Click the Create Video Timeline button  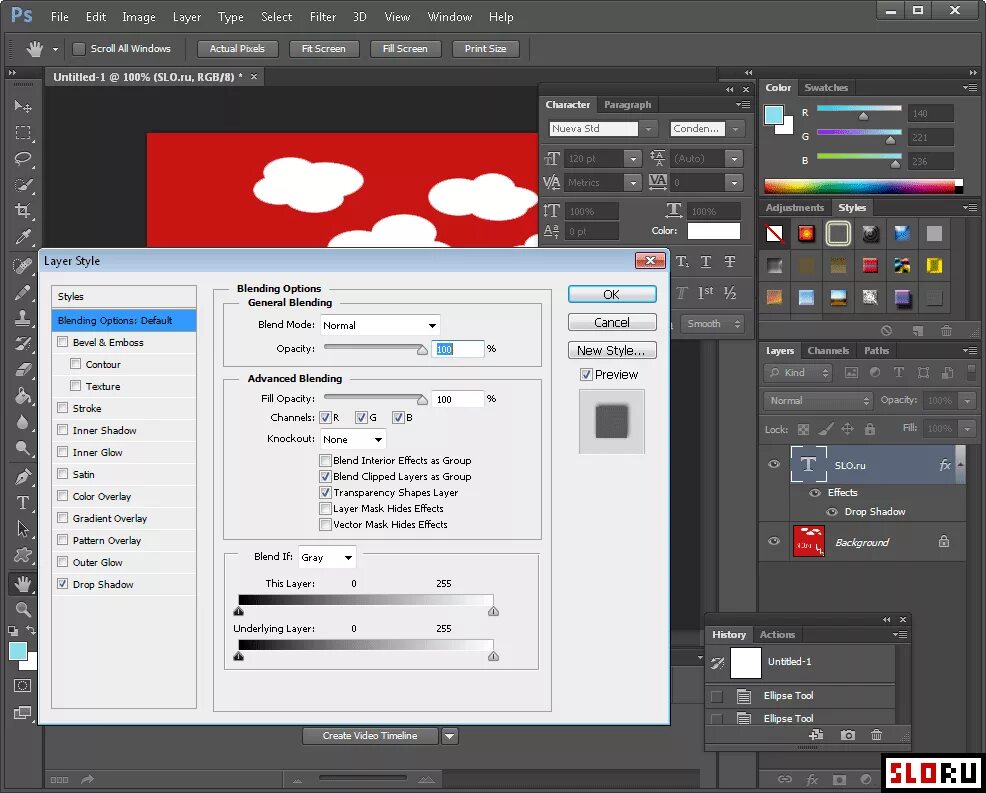tap(370, 736)
